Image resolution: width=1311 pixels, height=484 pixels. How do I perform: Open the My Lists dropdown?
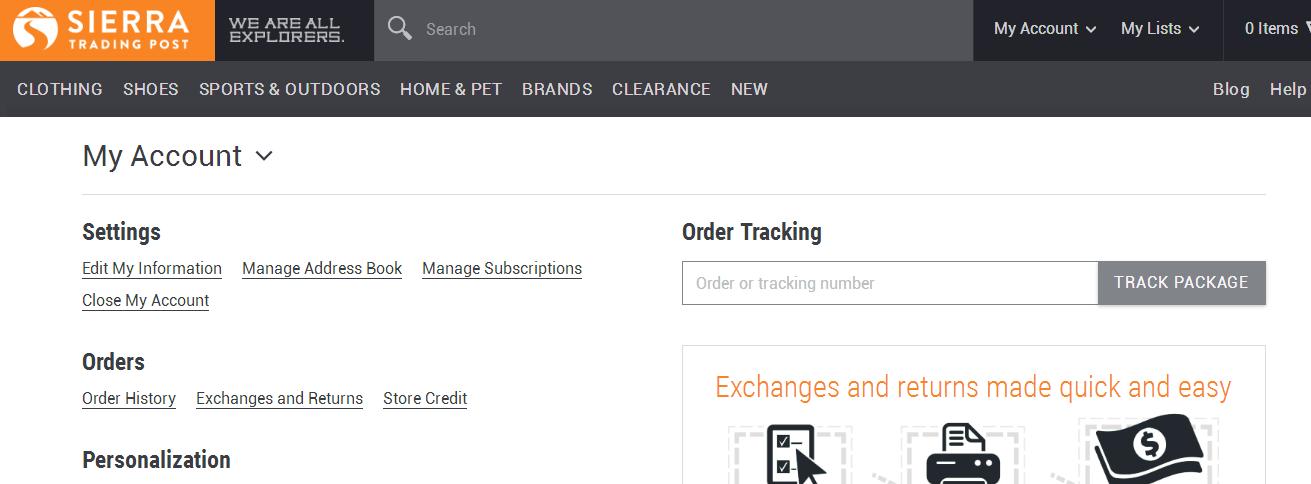pyautogui.click(x=1160, y=29)
